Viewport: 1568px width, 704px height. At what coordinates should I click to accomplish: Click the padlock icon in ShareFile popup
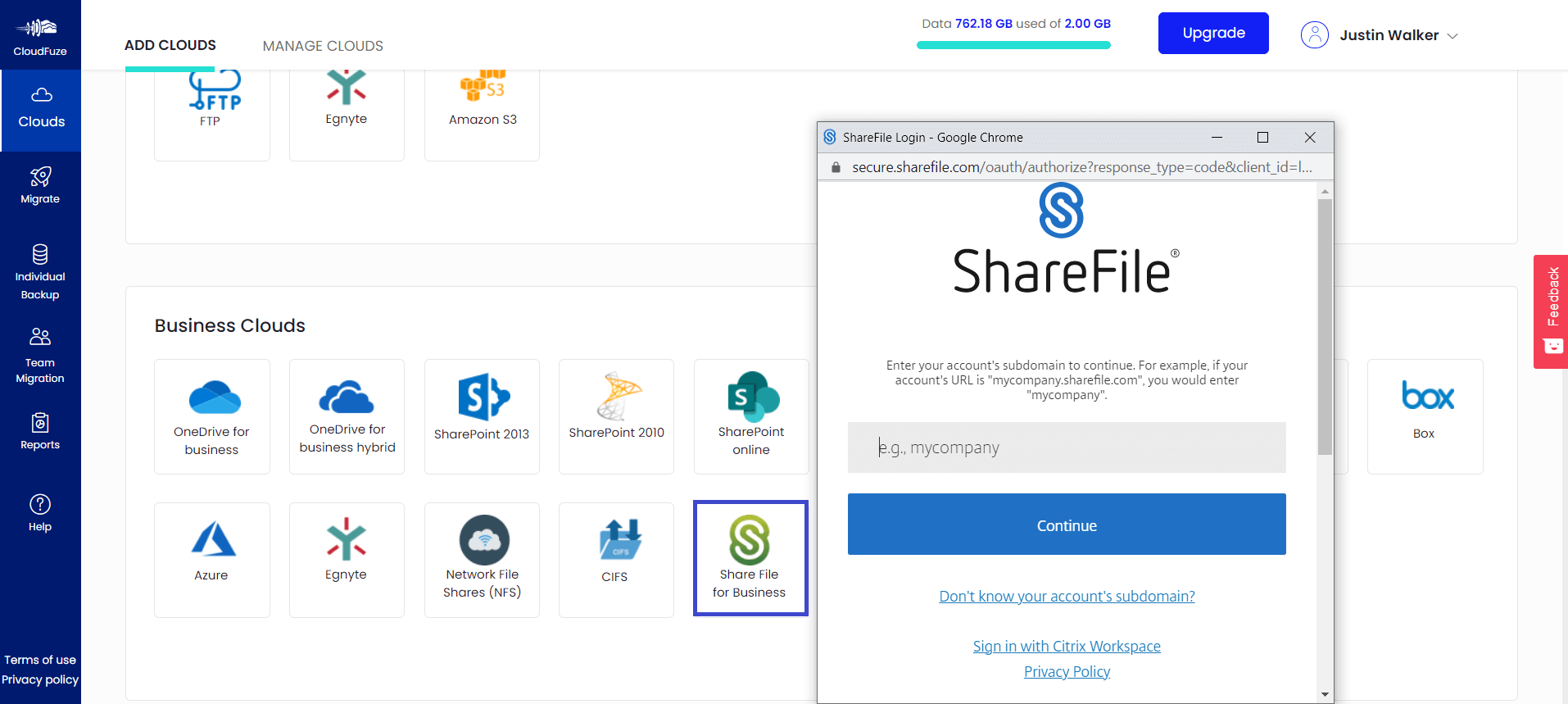click(836, 167)
